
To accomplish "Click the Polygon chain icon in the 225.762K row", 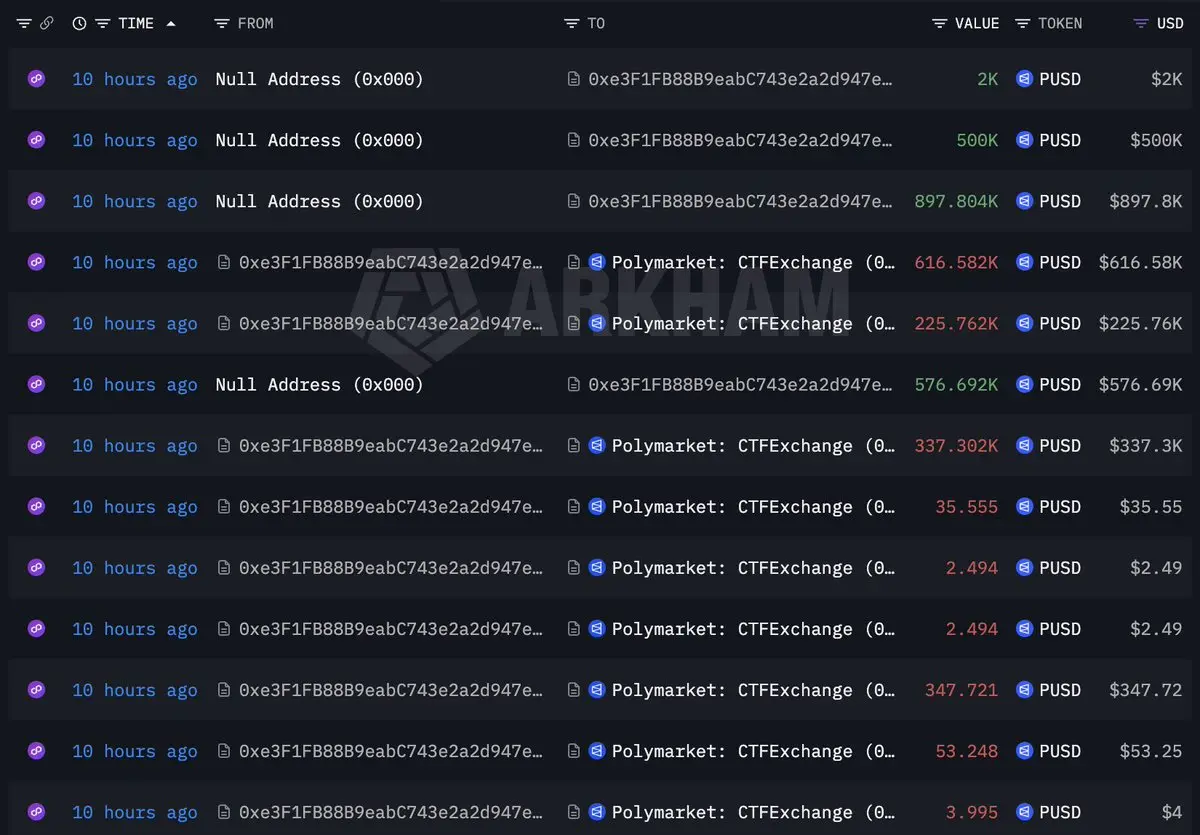I will (37, 323).
